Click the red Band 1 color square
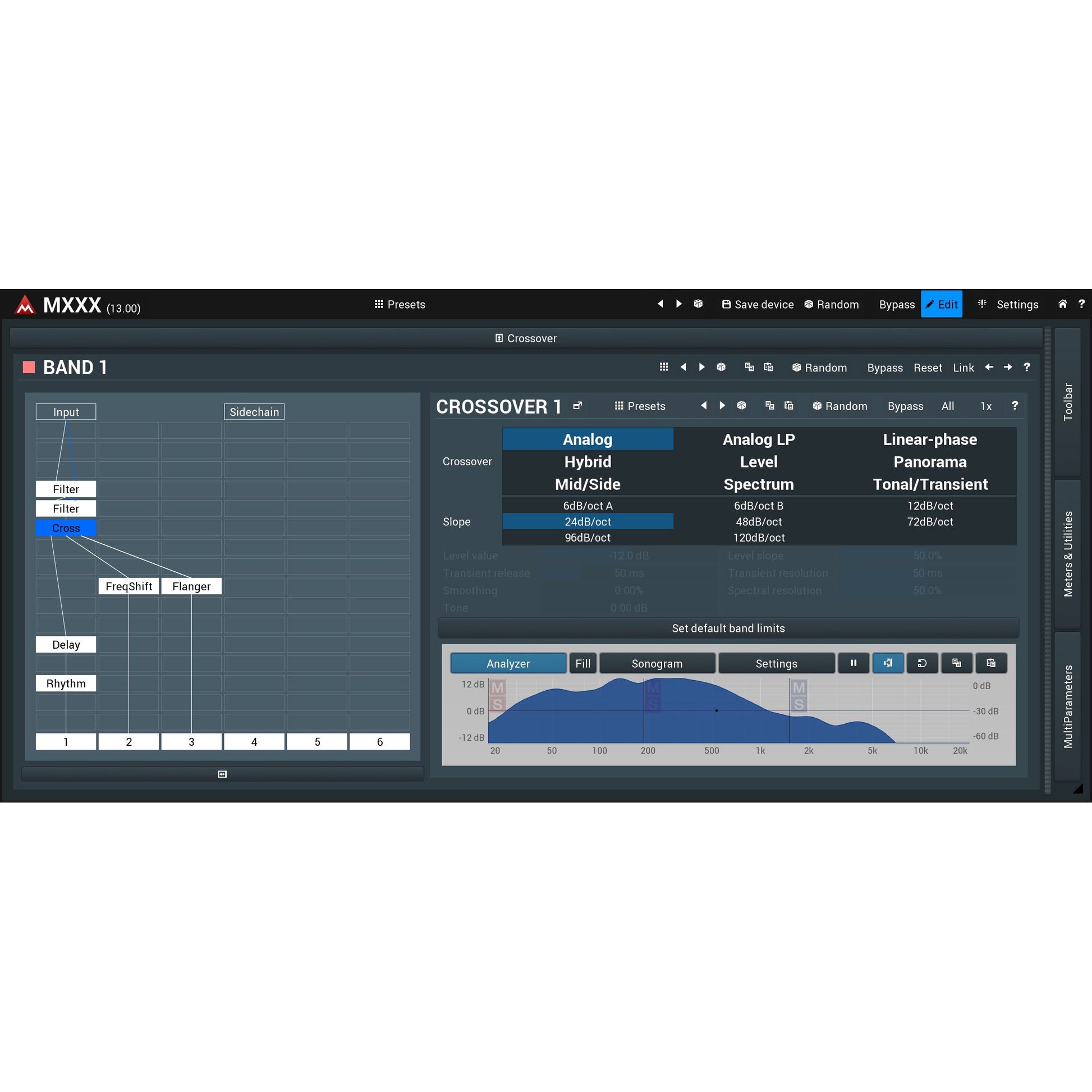The height and width of the screenshot is (1092, 1092). [x=29, y=368]
